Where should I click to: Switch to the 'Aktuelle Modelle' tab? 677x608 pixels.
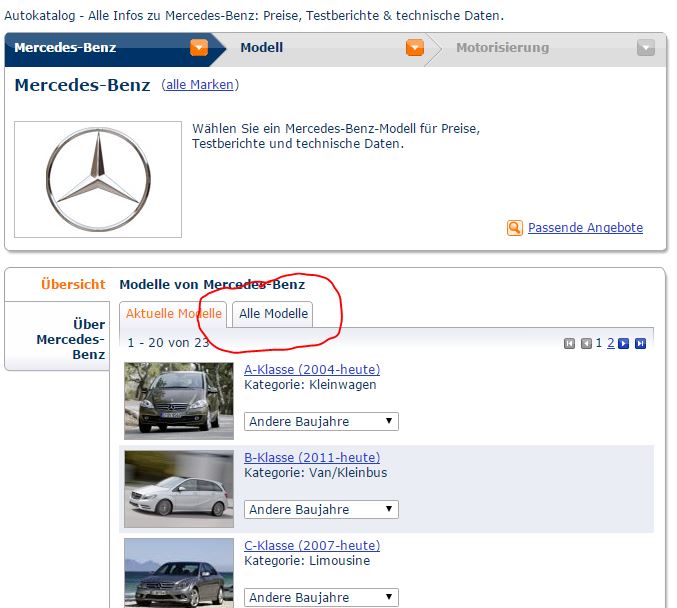(174, 314)
